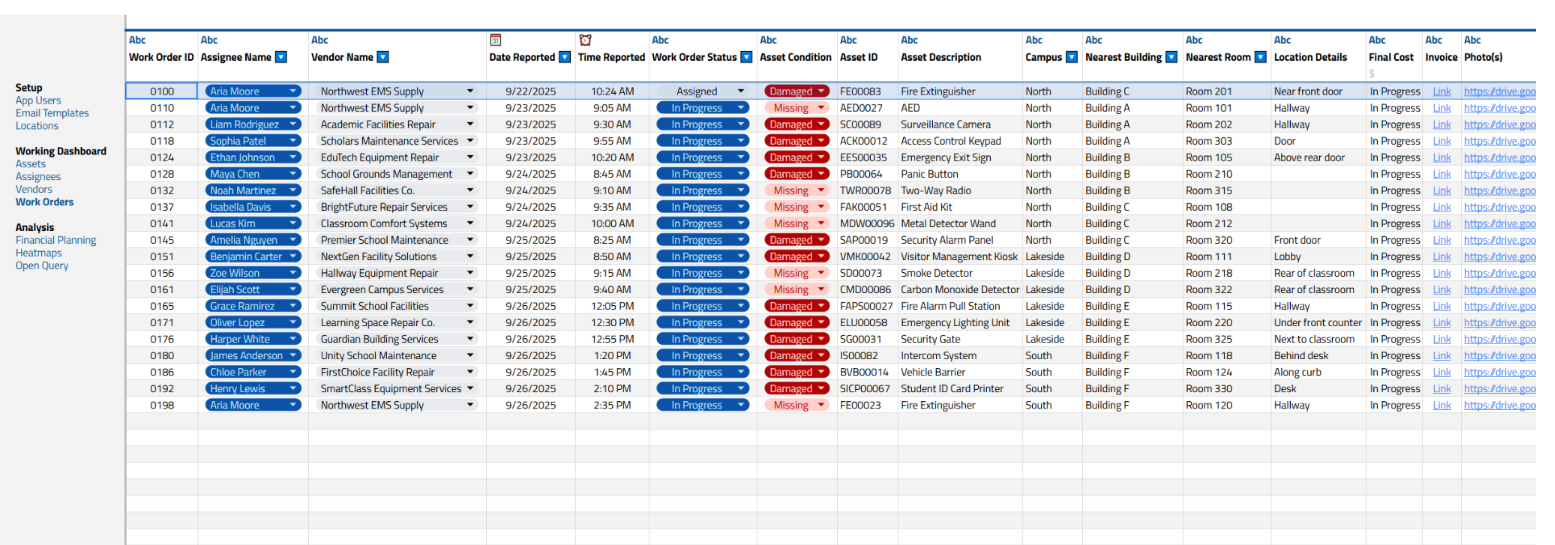The height and width of the screenshot is (545, 1555).
Task: Open the Work Order Status column filter
Action: point(746,58)
